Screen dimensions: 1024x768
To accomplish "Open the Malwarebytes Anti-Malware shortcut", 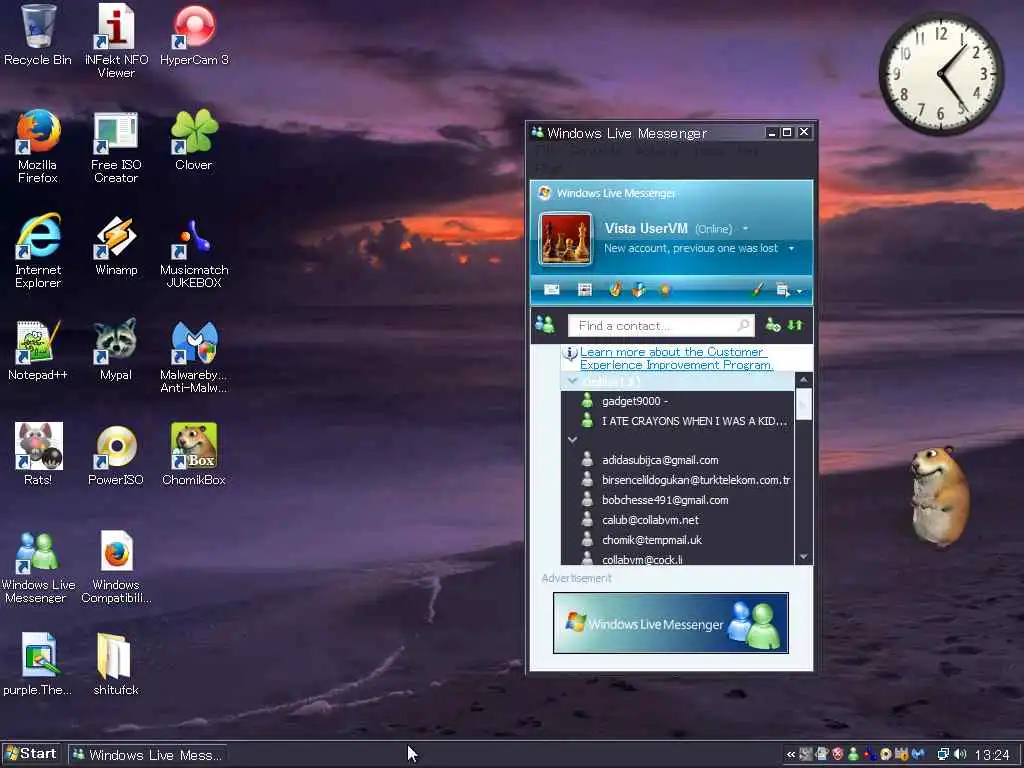I will click(194, 356).
